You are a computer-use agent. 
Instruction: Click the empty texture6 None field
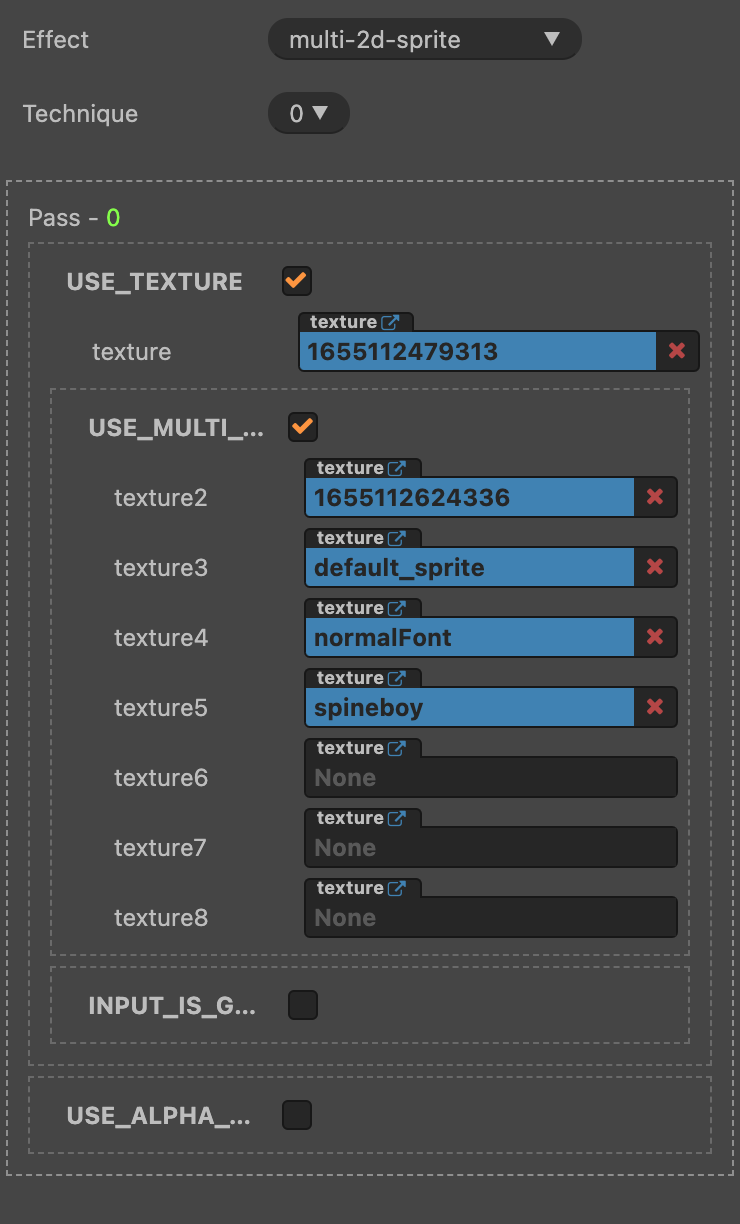[491, 777]
